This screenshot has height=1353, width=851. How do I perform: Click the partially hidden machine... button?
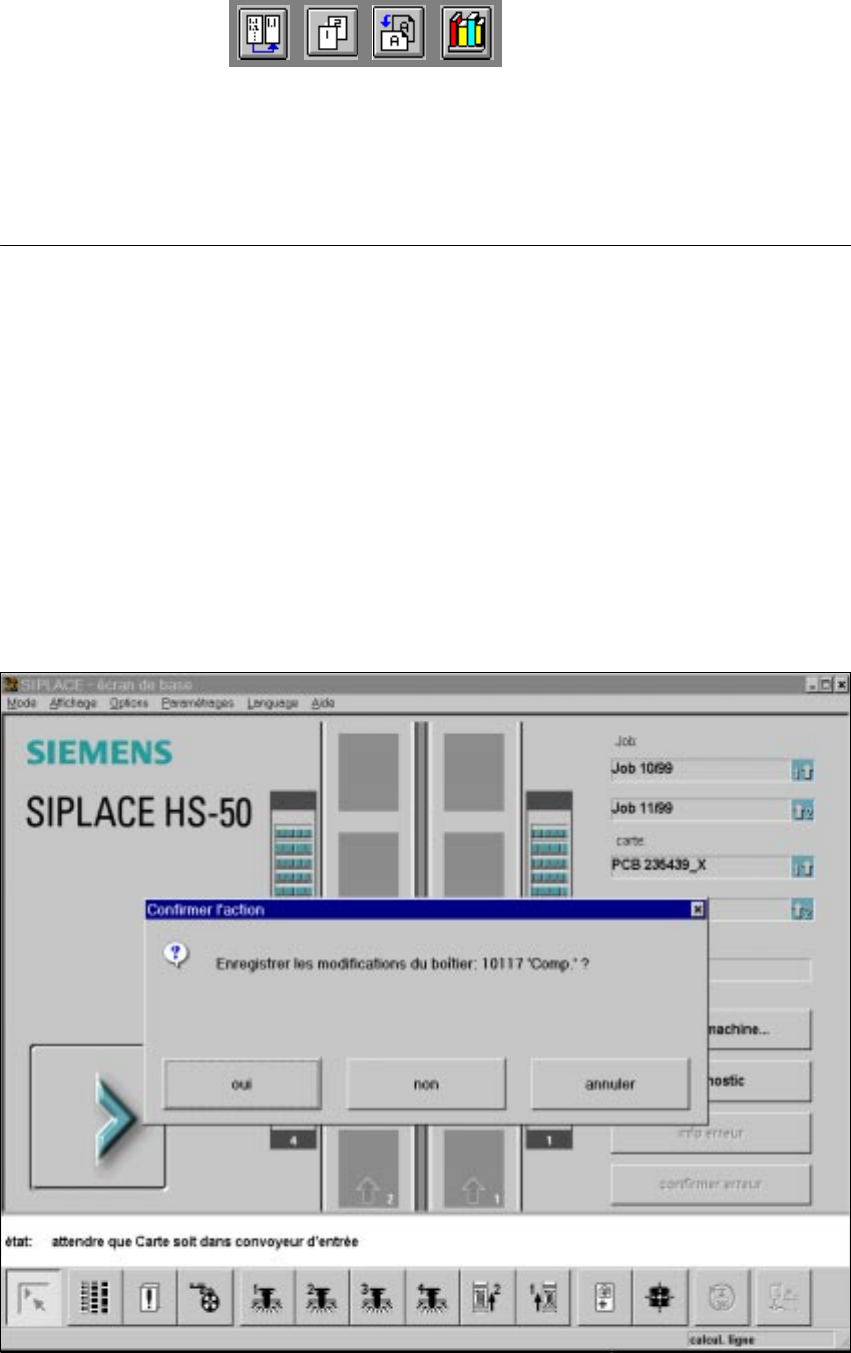[761, 1030]
